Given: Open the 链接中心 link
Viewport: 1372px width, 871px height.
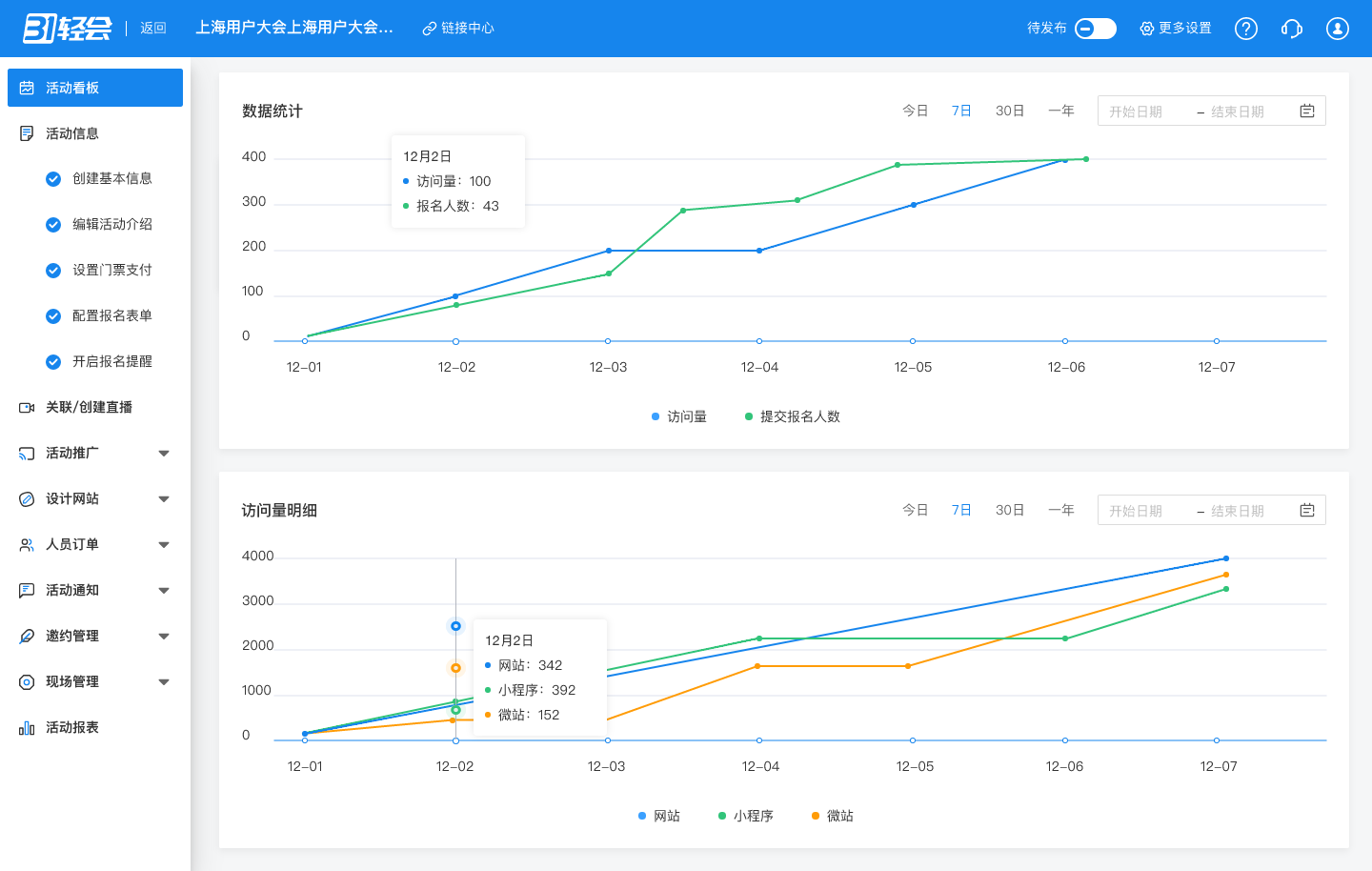Looking at the screenshot, I should click(x=458, y=29).
